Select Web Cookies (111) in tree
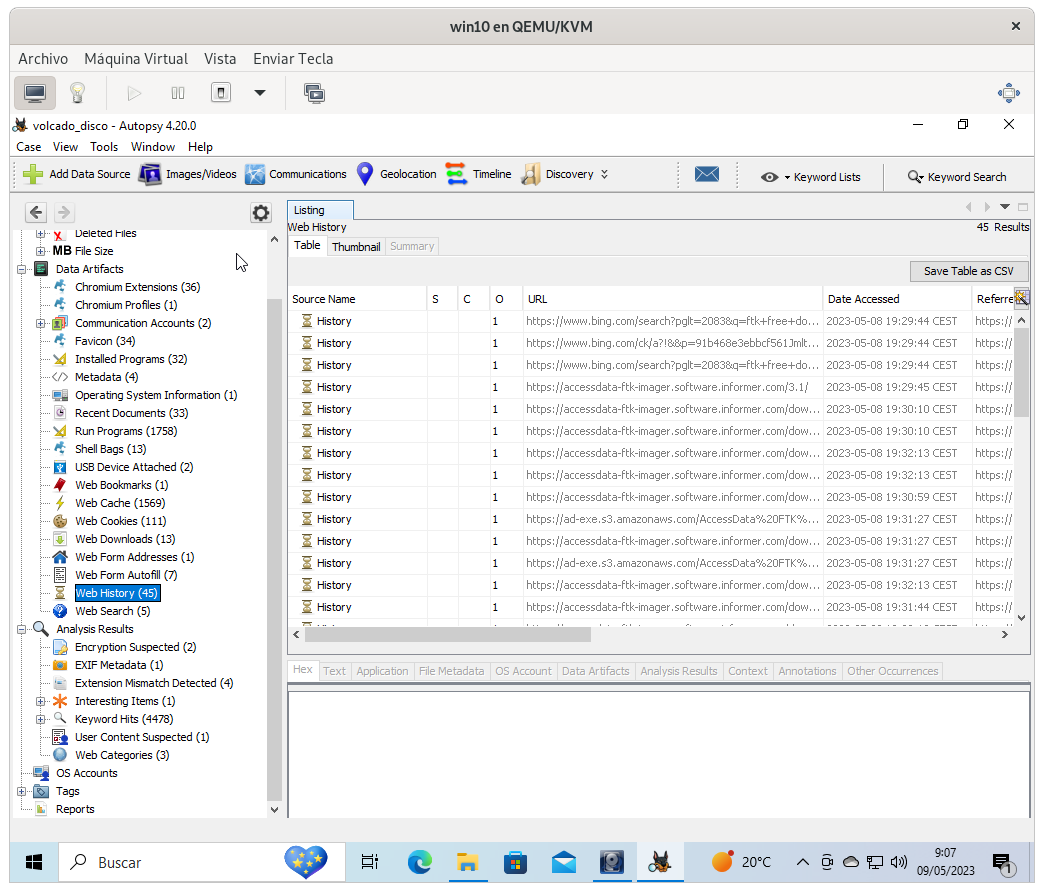The height and width of the screenshot is (892, 1044). pos(120,521)
